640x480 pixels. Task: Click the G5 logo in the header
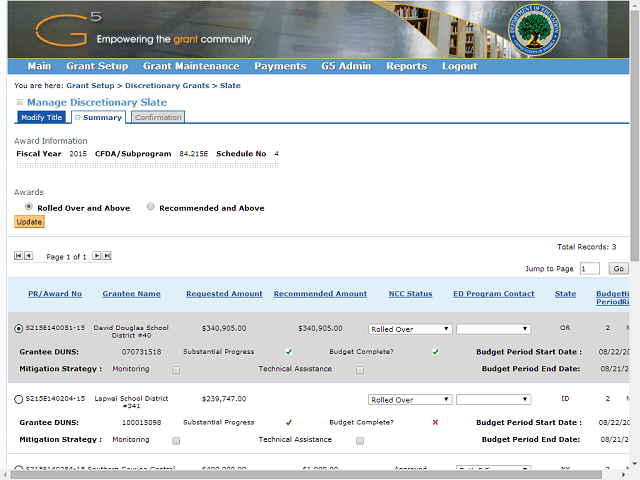coord(67,29)
